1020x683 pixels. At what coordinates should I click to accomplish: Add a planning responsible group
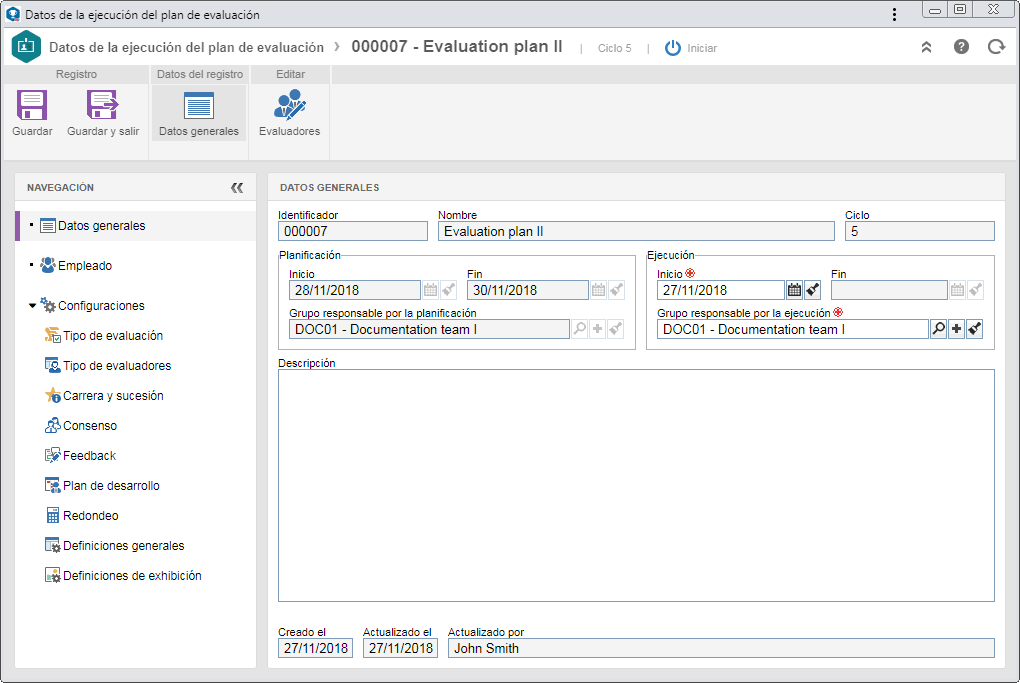[x=598, y=329]
